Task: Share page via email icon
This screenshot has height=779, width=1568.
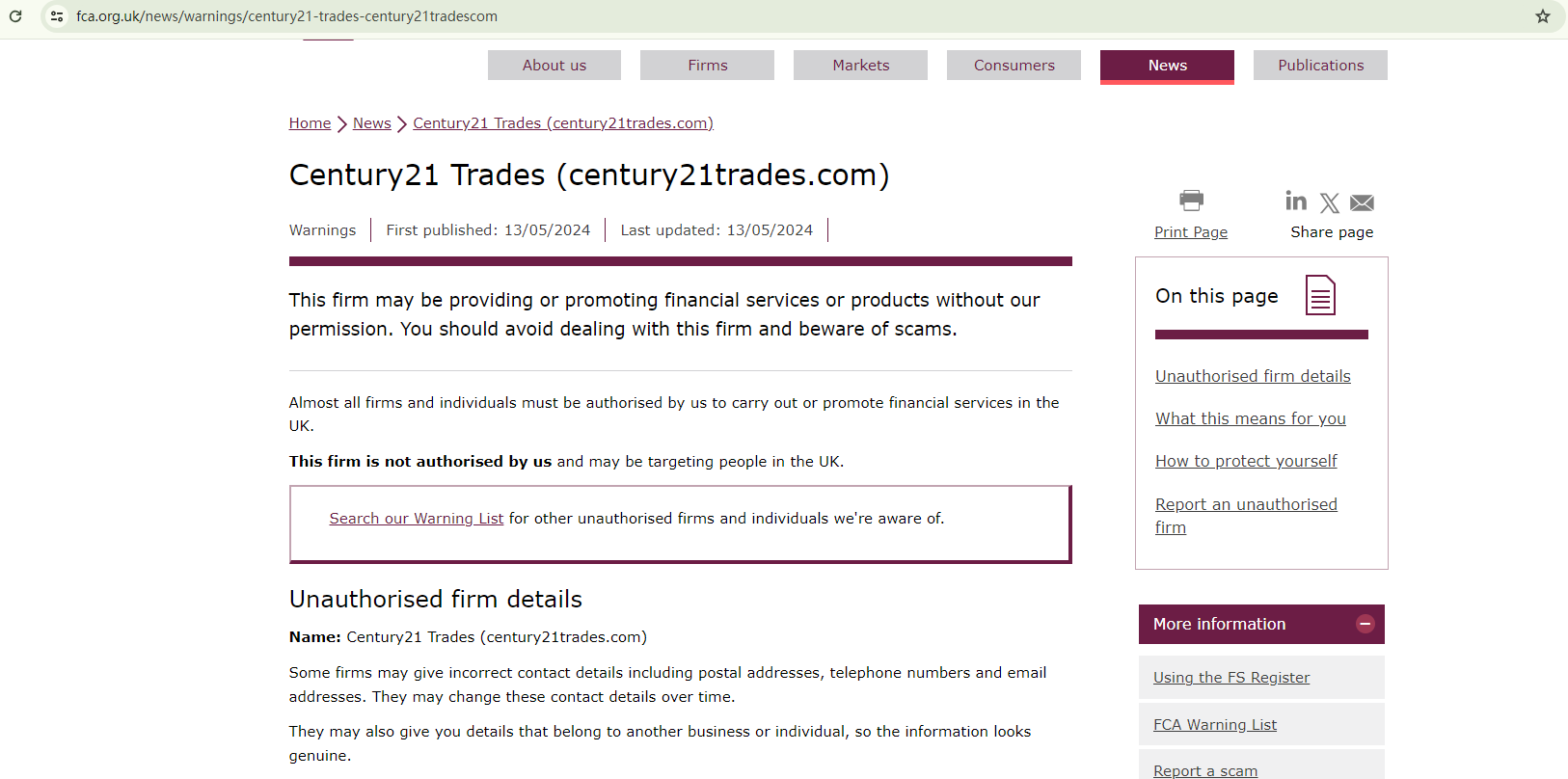Action: tap(1362, 202)
